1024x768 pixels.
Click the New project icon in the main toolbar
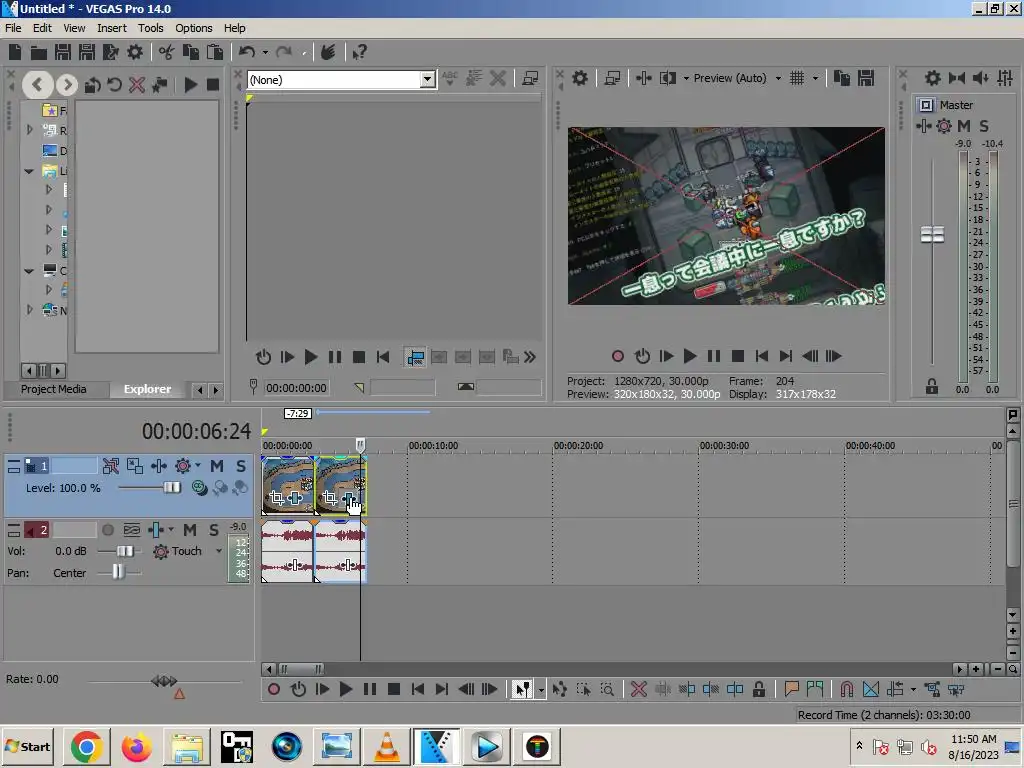click(15, 52)
